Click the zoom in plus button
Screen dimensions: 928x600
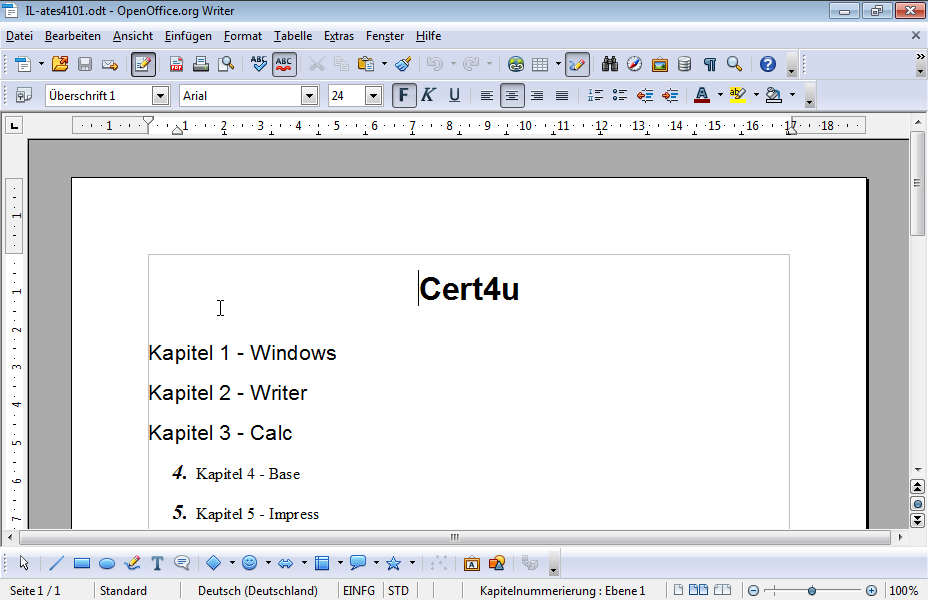pyautogui.click(x=871, y=591)
